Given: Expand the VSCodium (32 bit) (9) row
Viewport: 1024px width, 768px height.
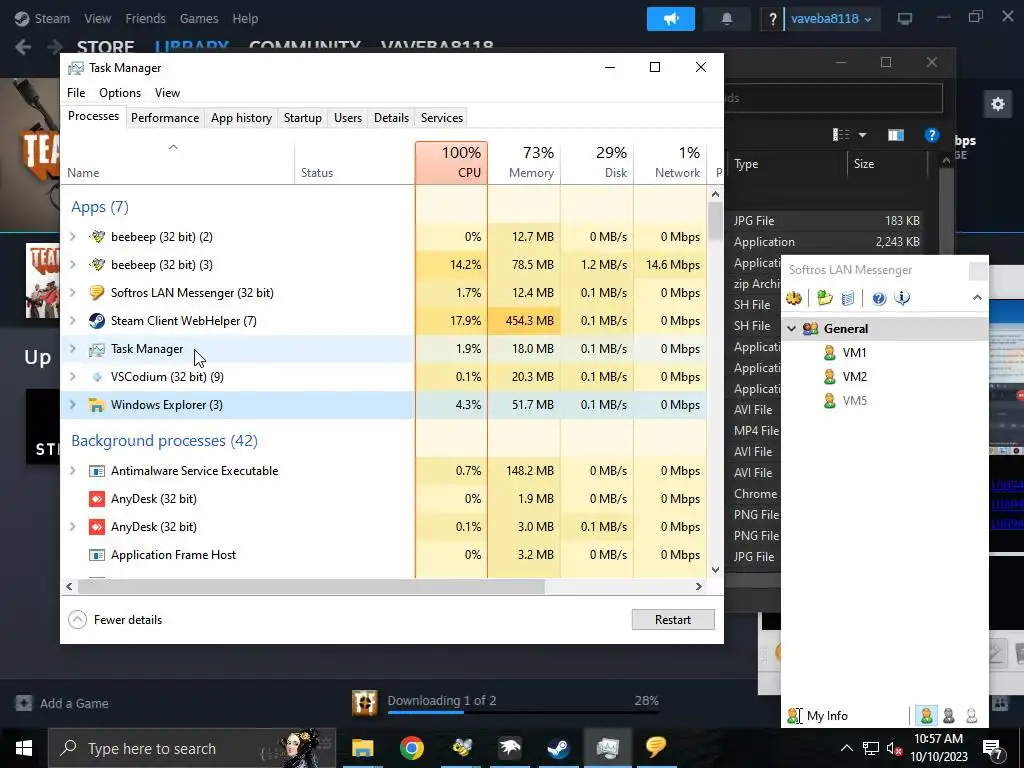Looking at the screenshot, I should pos(72,377).
